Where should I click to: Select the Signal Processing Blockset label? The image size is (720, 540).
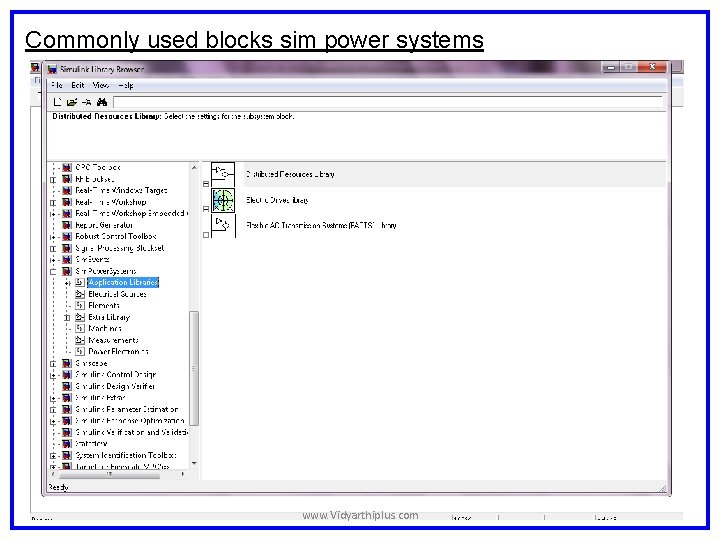[x=119, y=248]
